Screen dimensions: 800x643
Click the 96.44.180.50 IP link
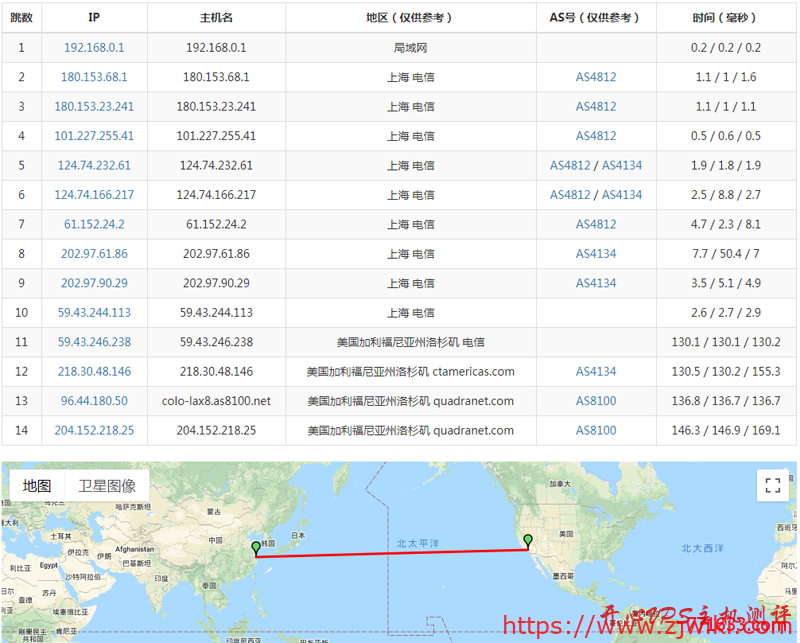[x=93, y=400]
